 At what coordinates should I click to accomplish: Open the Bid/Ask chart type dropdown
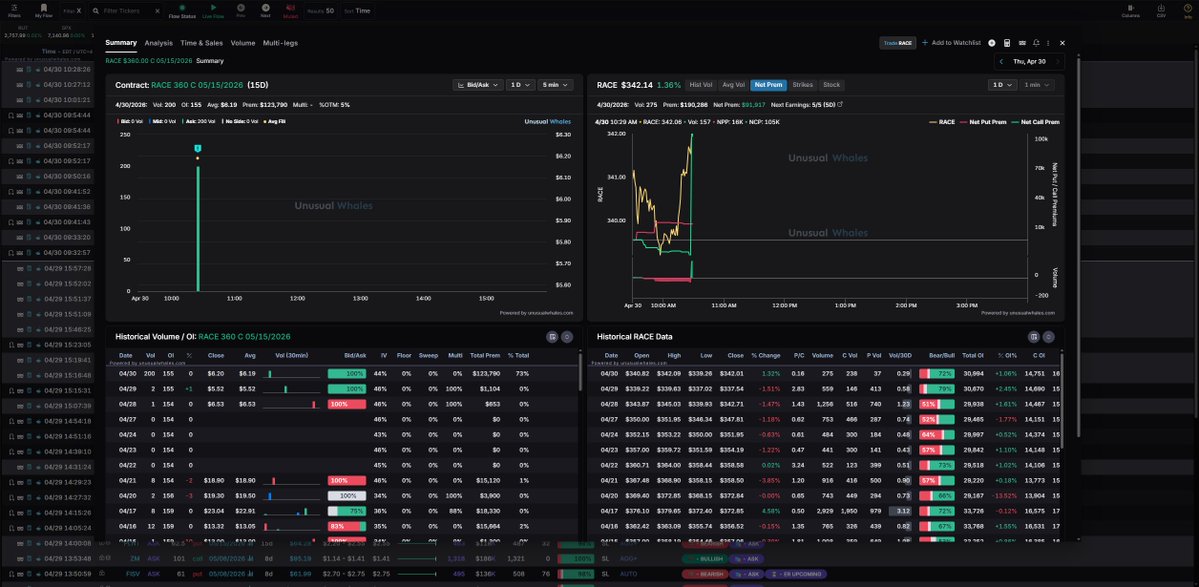[478, 85]
